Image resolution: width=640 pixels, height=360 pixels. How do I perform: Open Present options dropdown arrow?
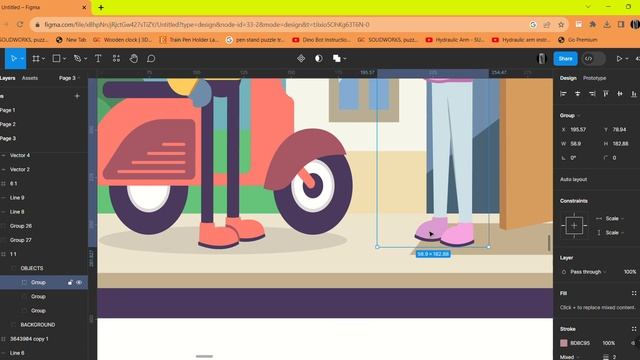(627, 59)
